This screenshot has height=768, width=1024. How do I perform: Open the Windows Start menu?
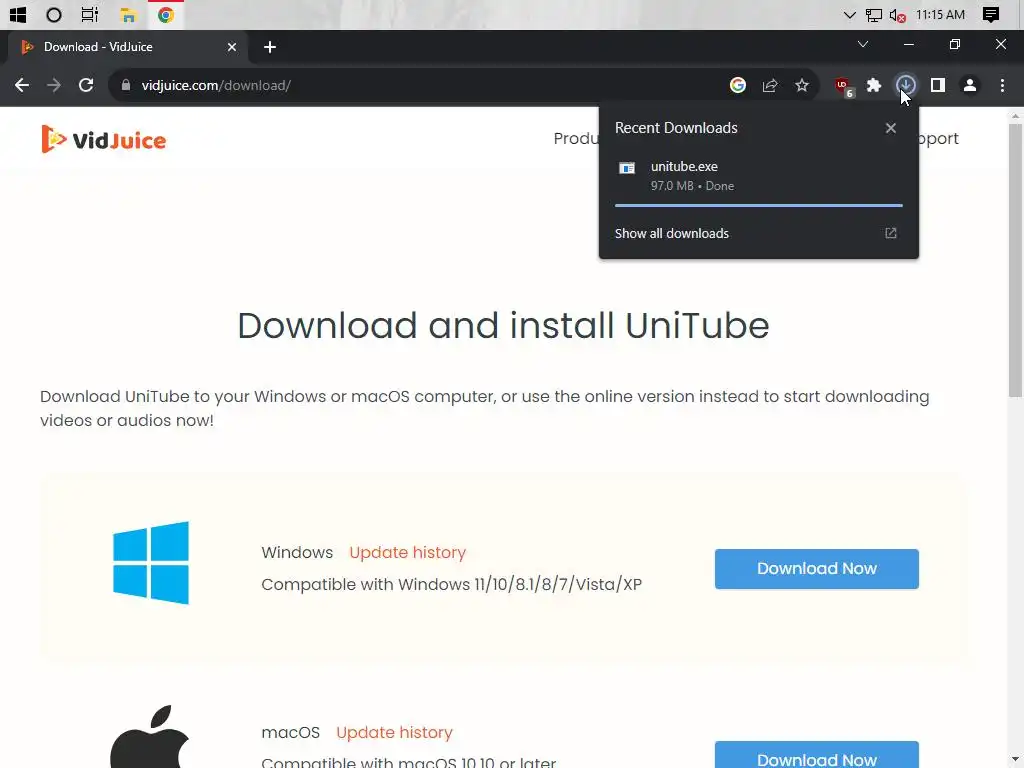tap(18, 14)
